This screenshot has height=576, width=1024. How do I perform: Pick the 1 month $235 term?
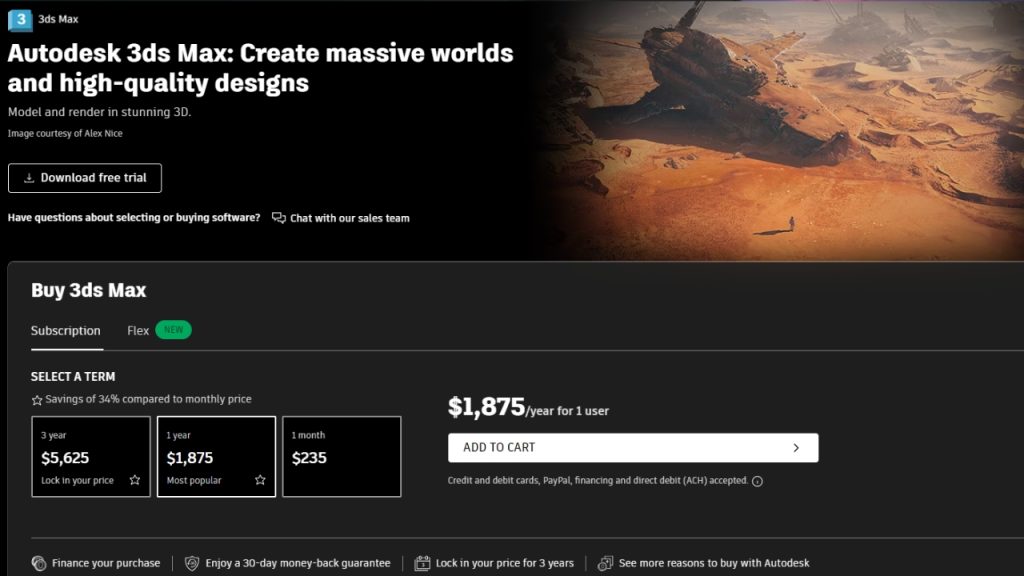tap(341, 456)
